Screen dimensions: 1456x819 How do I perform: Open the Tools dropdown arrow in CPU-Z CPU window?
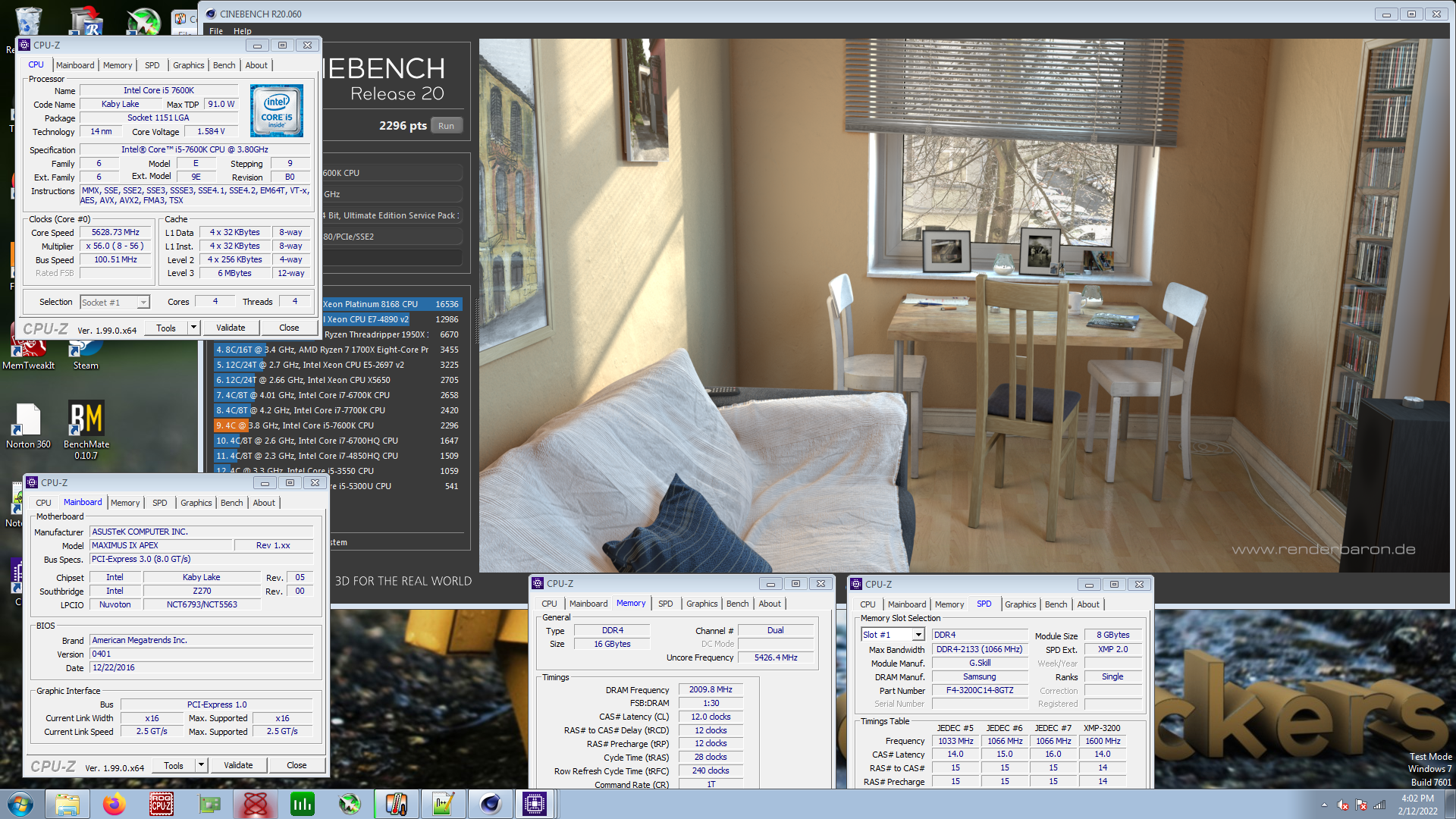coord(193,328)
